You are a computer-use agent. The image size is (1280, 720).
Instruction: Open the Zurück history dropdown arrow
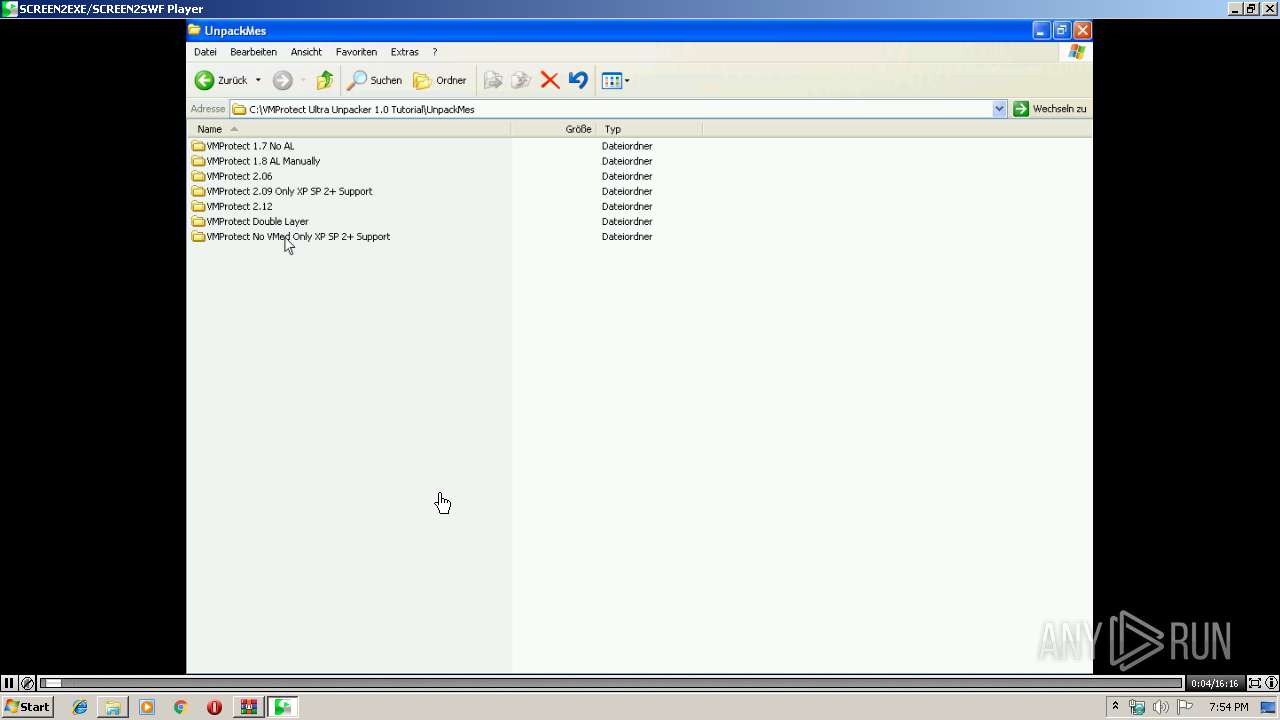pos(258,80)
